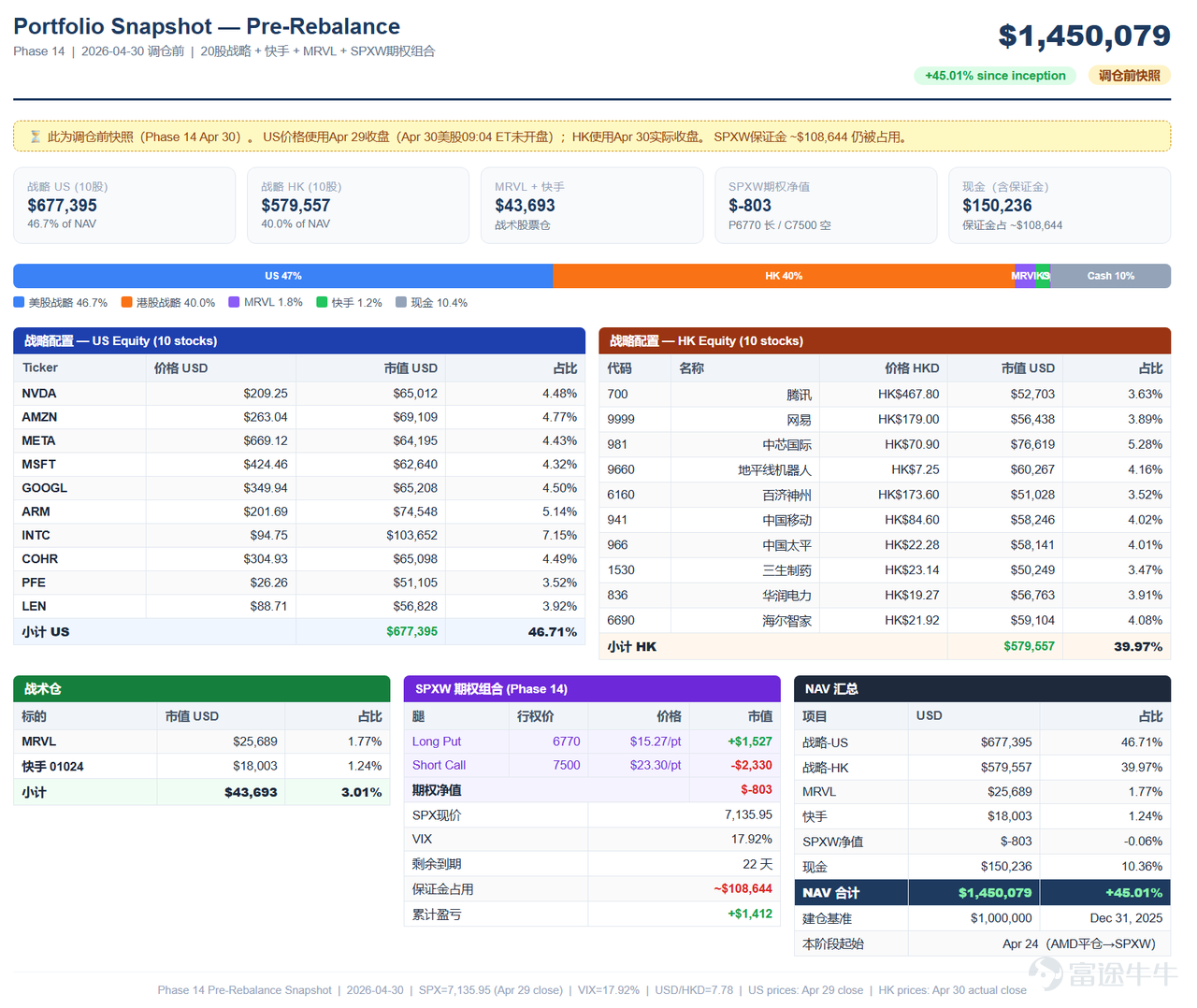Click the gray swatch beside 现金 10.4%
Screen dimensions: 1197x1008
pyautogui.click(x=401, y=302)
